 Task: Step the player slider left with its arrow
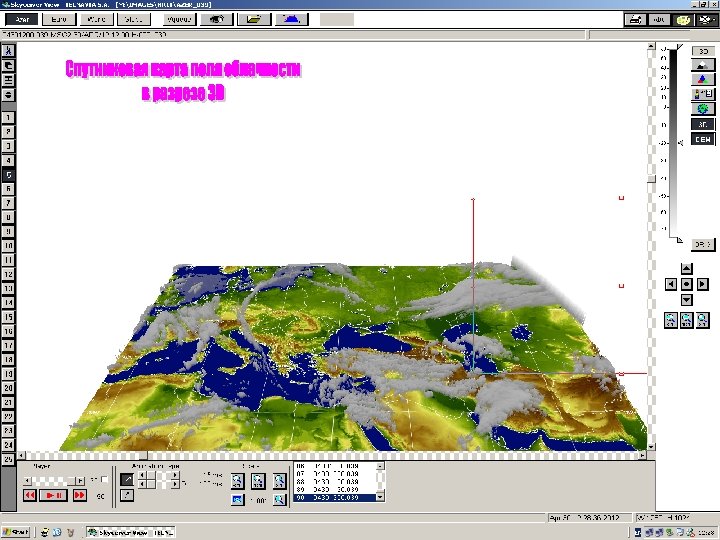pos(27,481)
